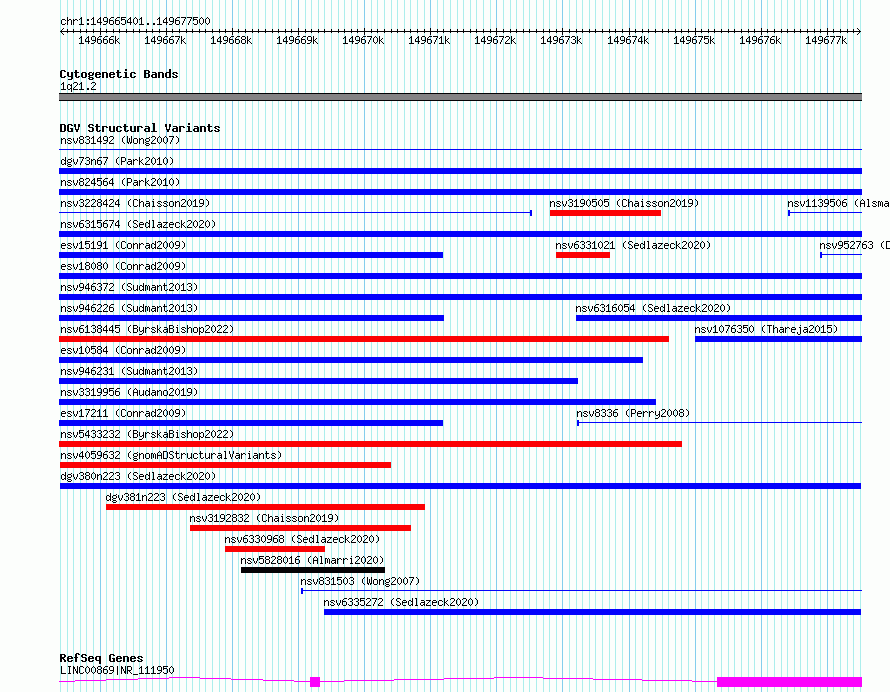
Task: Select the RefSeq Genes track title
Action: point(102,659)
